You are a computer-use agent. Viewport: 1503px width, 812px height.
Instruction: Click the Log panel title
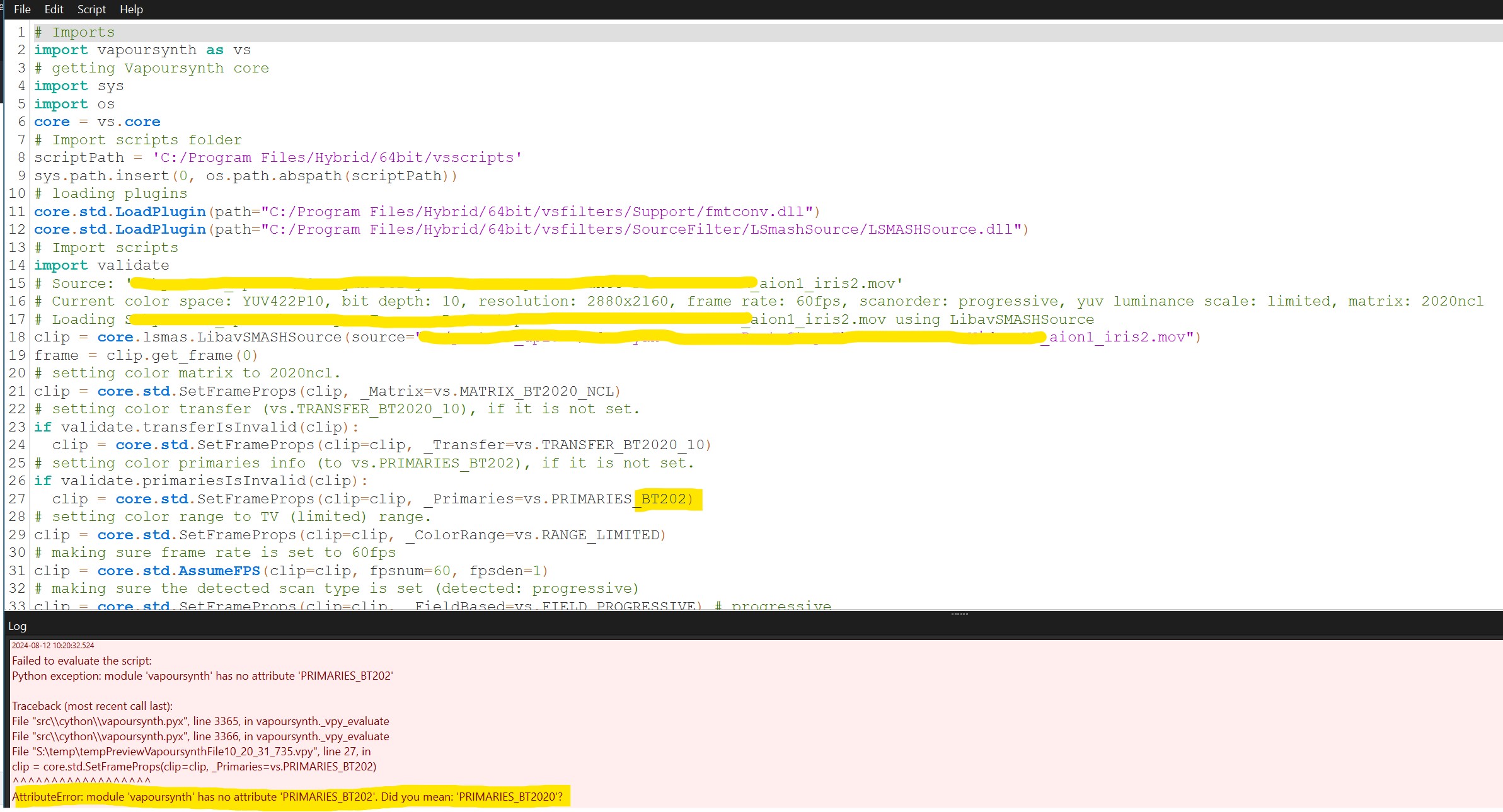[x=18, y=626]
